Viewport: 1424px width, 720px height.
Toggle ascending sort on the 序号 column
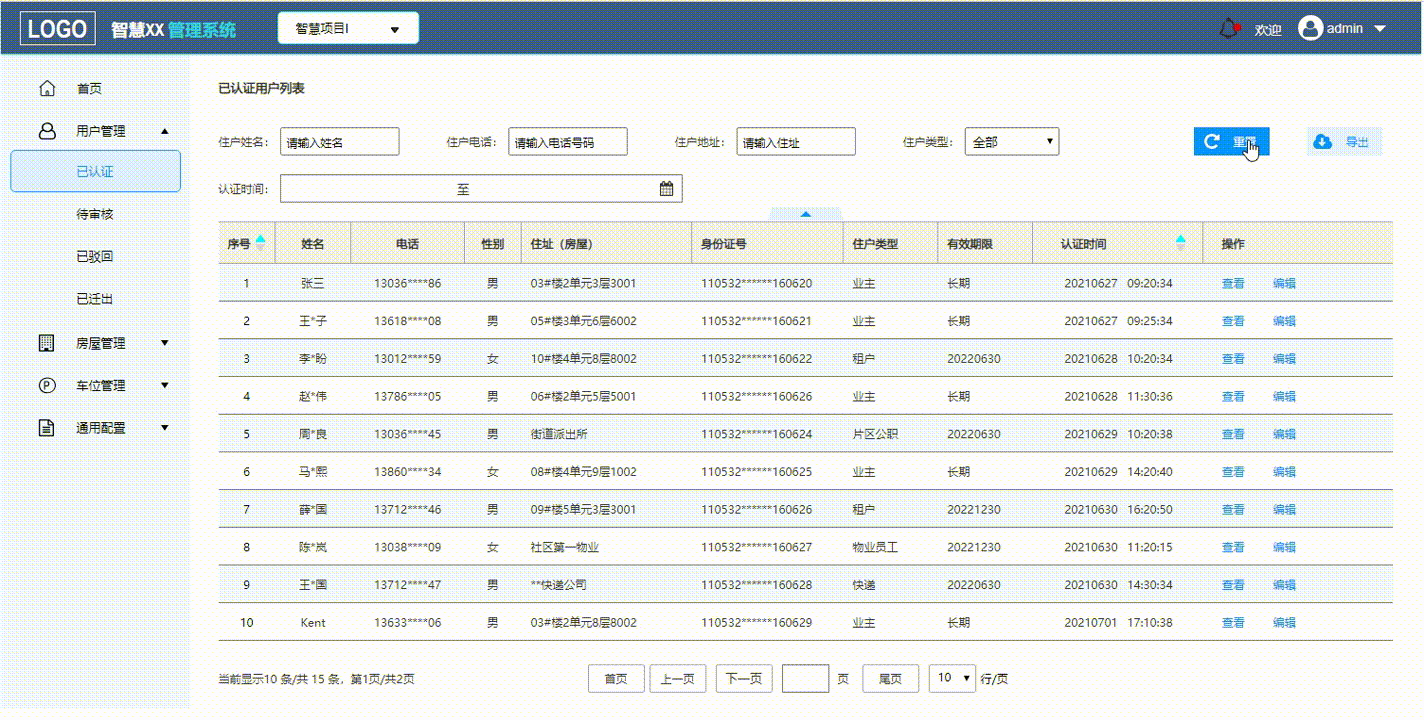click(x=260, y=237)
